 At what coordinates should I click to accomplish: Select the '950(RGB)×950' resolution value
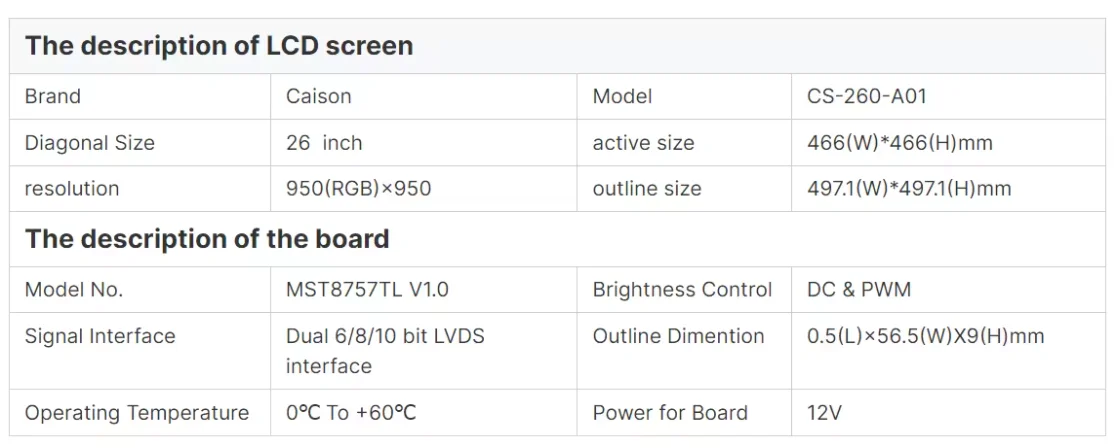tap(359, 189)
